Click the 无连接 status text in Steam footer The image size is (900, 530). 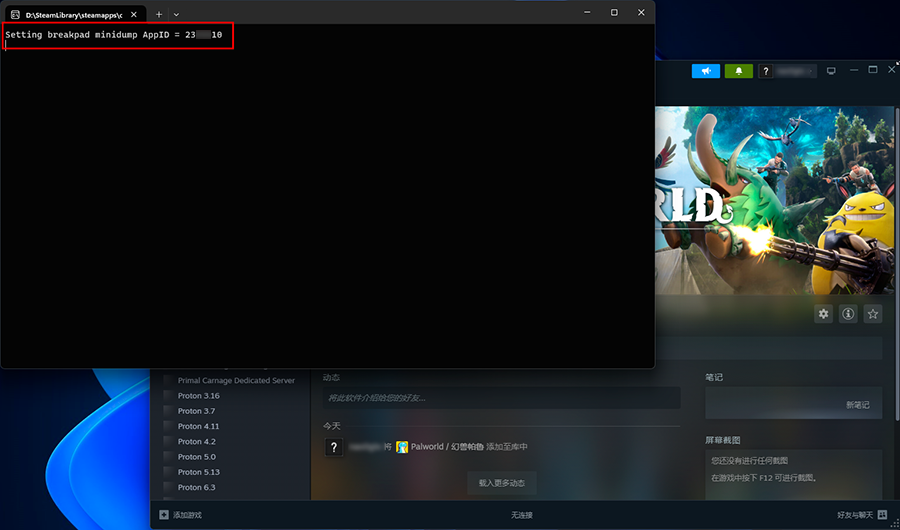pyautogui.click(x=522, y=516)
